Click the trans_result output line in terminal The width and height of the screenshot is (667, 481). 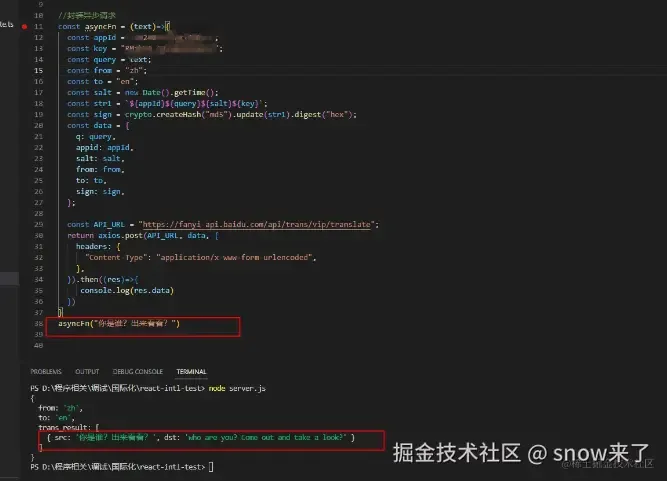[x=68, y=427]
